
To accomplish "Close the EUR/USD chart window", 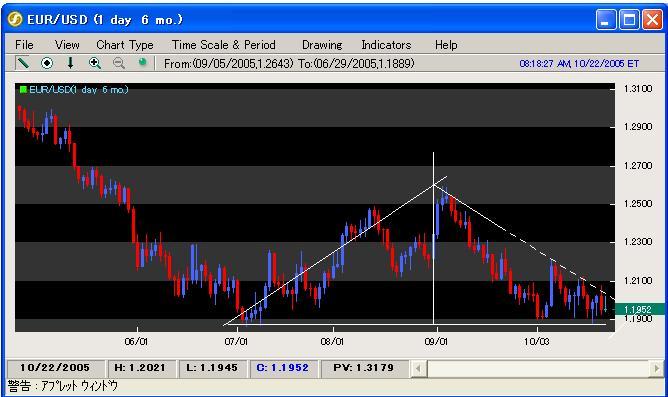I will (x=652, y=20).
